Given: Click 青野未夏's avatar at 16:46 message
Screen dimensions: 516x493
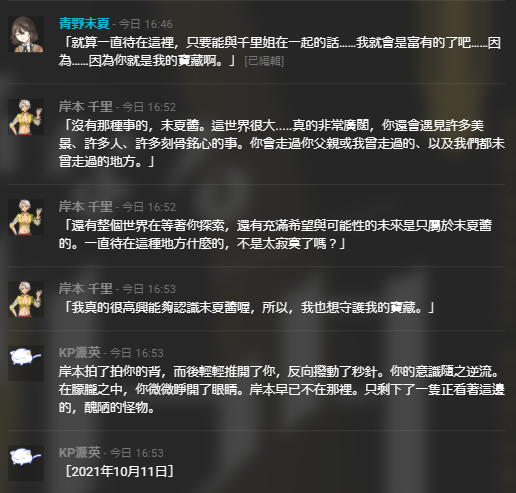Looking at the screenshot, I should [x=26, y=34].
